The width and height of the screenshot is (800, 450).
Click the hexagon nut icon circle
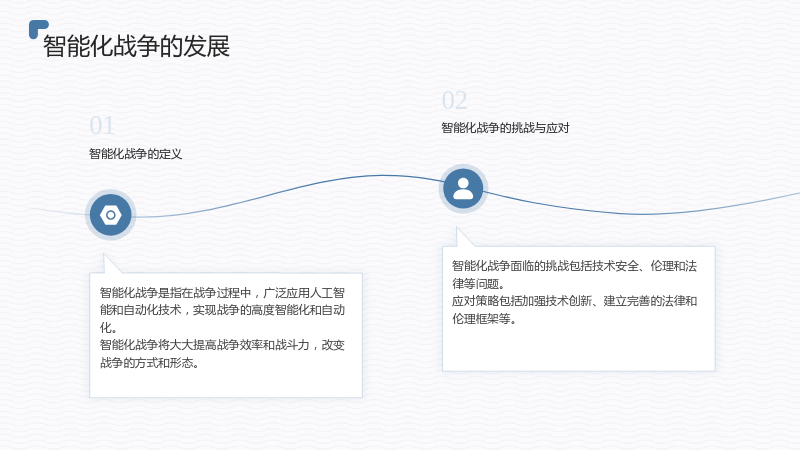tap(111, 215)
